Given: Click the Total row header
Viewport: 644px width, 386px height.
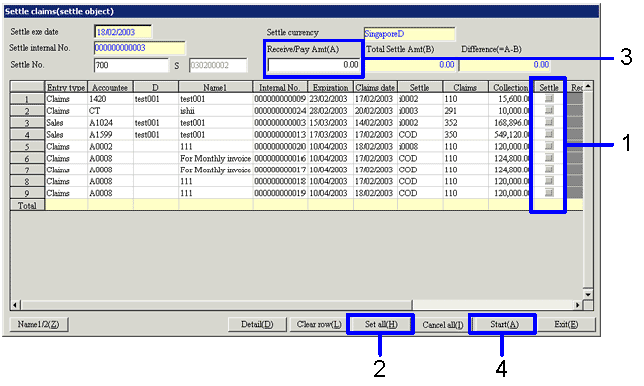Looking at the screenshot, I should (27, 205).
